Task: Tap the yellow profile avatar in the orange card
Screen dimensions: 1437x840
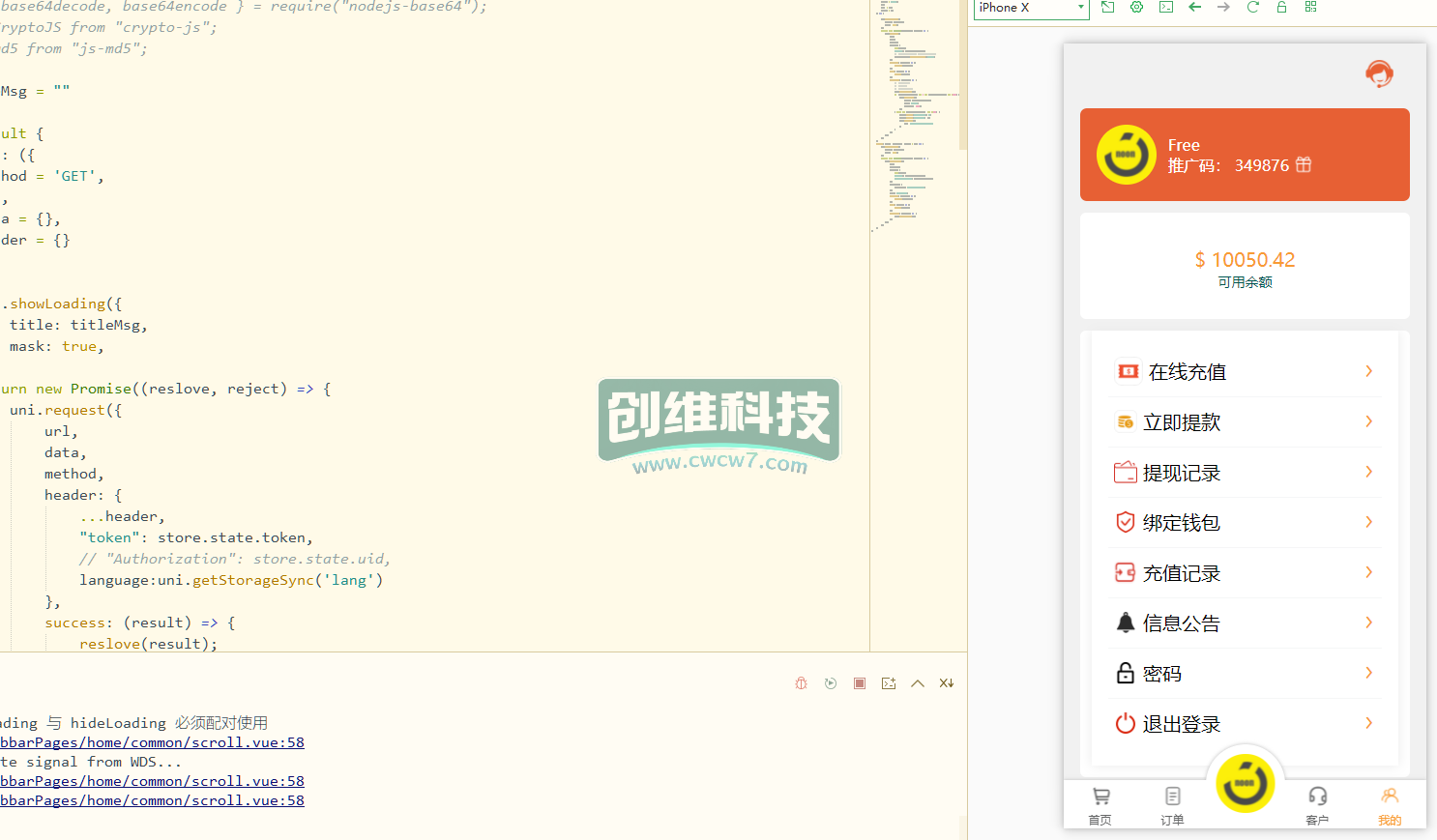Action: pyautogui.click(x=1127, y=155)
